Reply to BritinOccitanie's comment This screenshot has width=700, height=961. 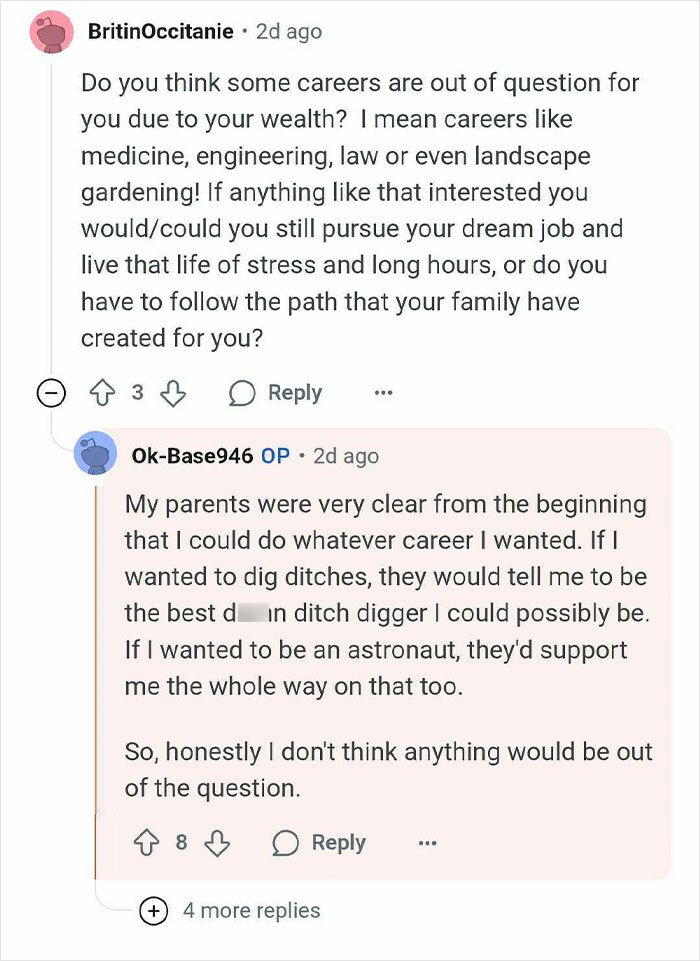(275, 393)
